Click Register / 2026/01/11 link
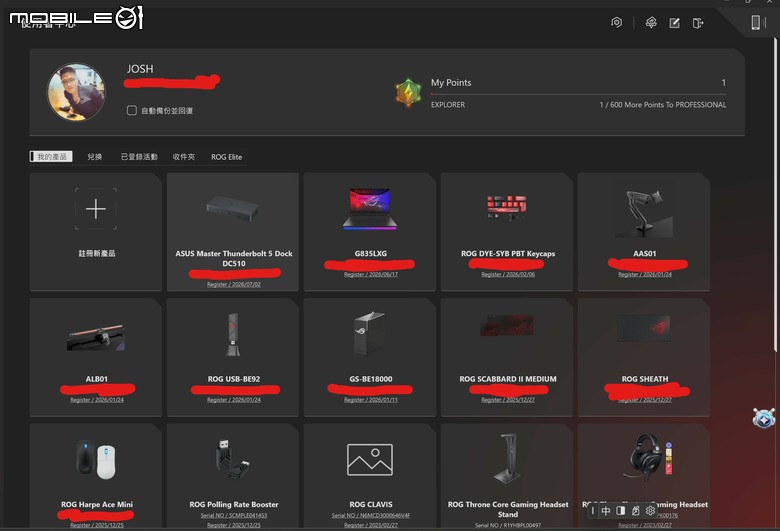 (x=371, y=400)
